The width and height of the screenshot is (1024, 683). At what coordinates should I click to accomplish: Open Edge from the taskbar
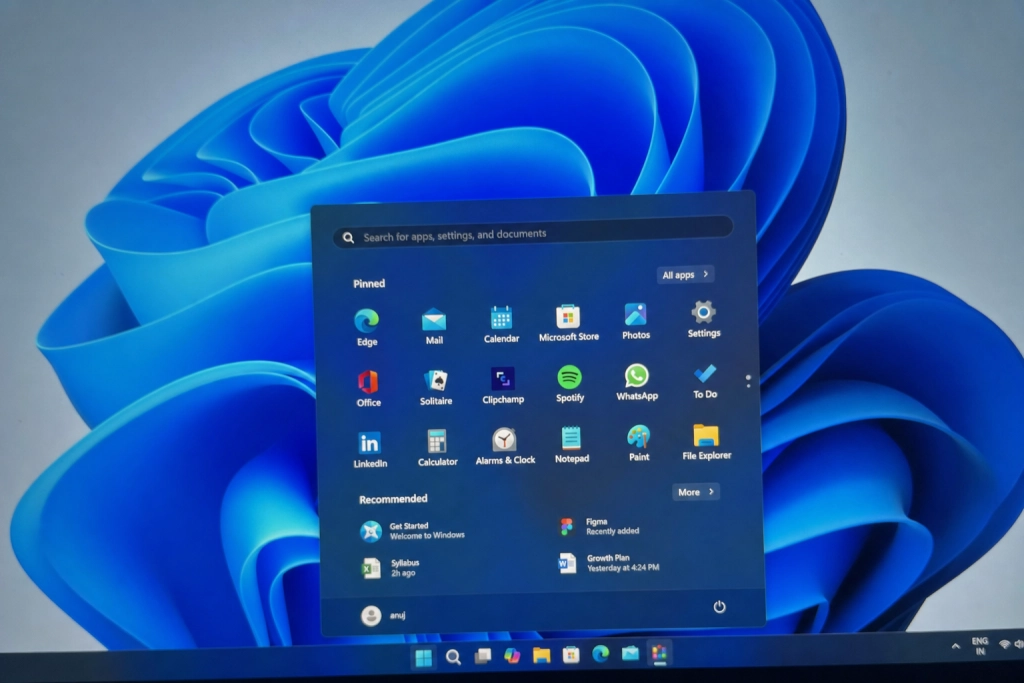coord(600,653)
